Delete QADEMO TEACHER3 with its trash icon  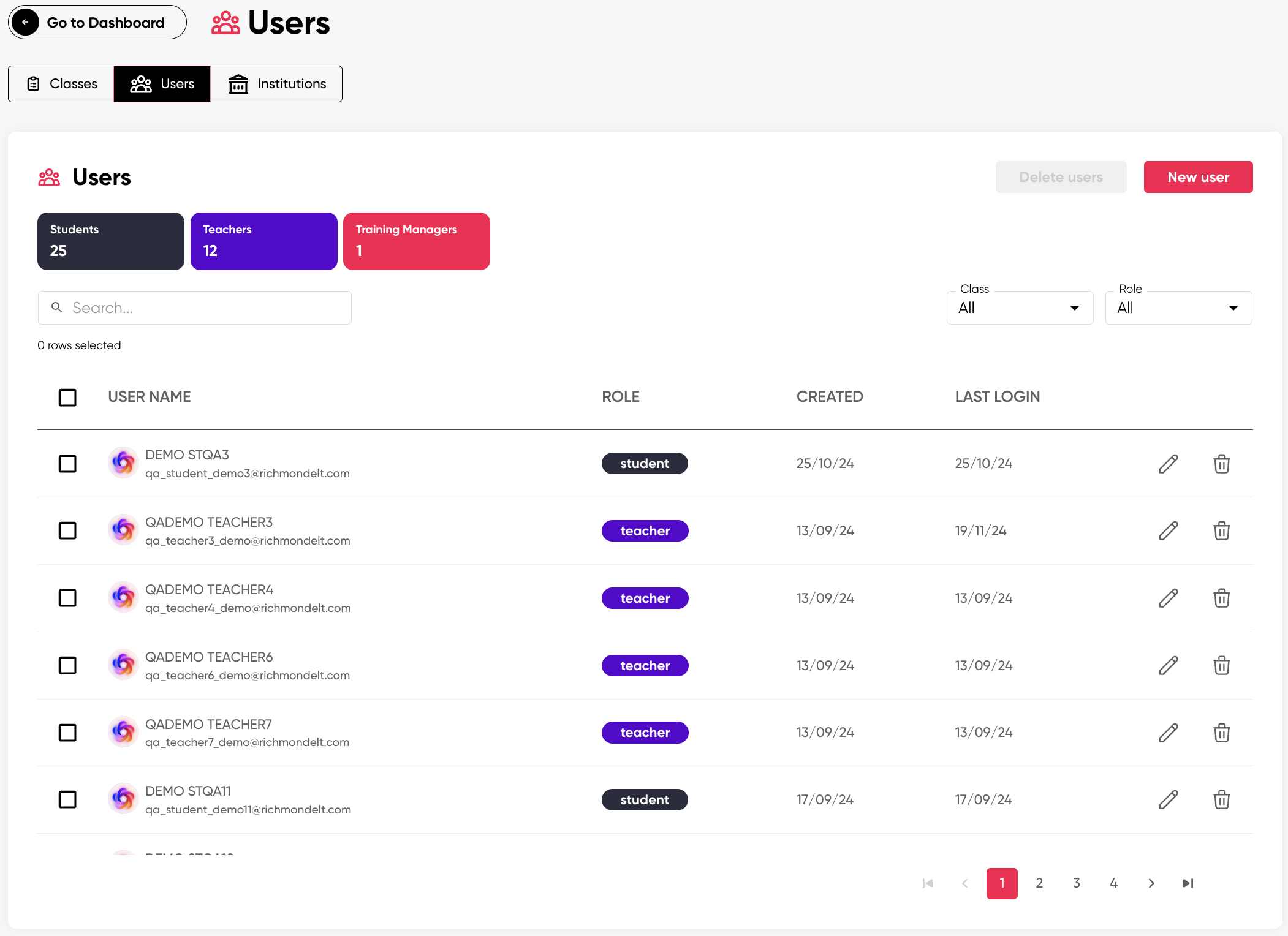click(x=1221, y=530)
